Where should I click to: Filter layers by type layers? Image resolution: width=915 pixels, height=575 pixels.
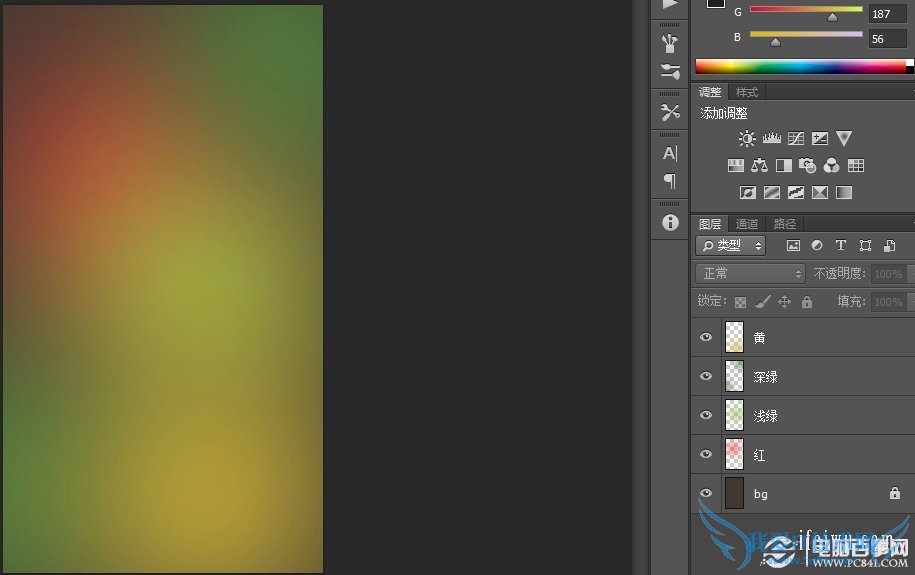coord(841,246)
